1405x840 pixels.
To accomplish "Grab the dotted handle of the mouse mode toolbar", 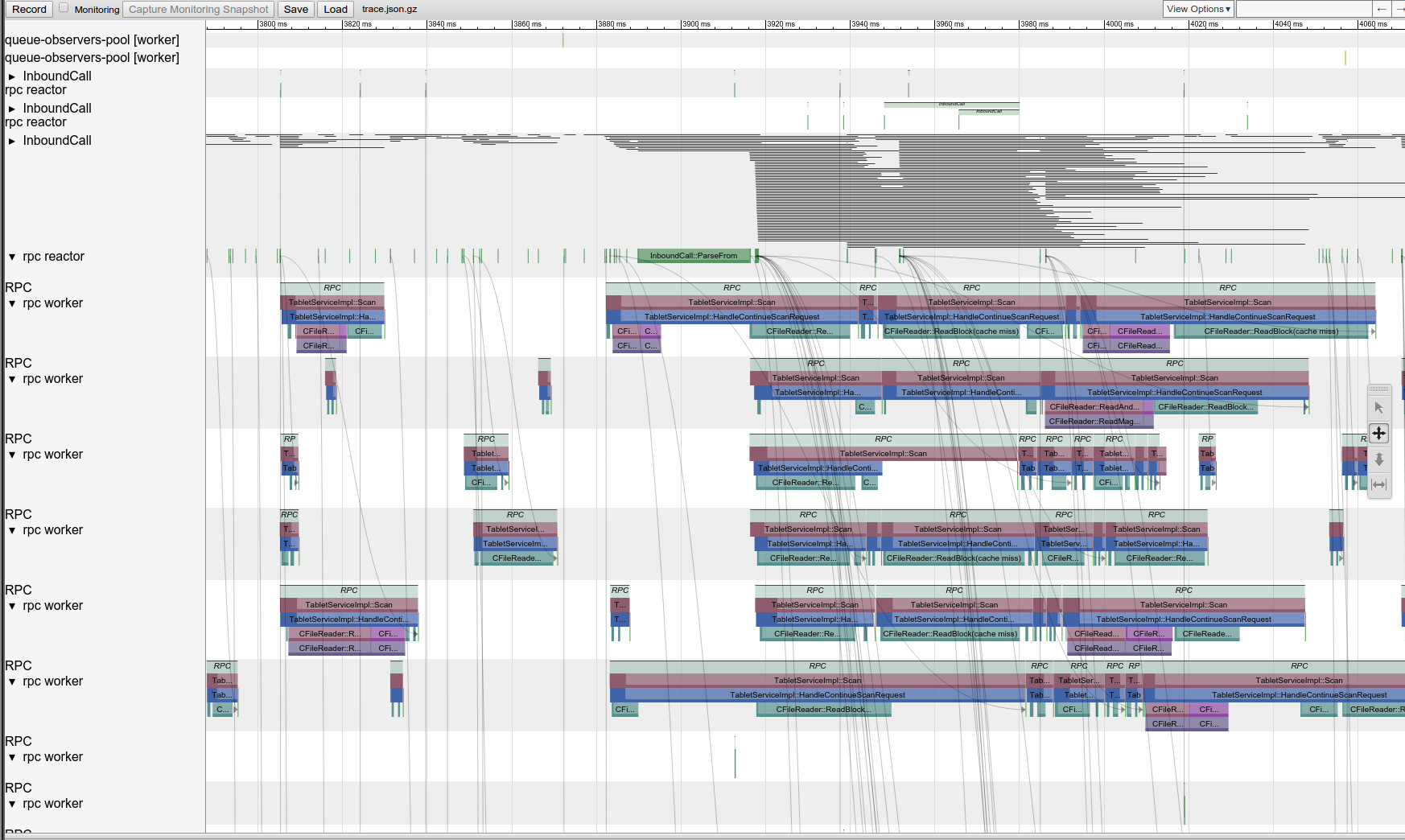I will [1378, 389].
